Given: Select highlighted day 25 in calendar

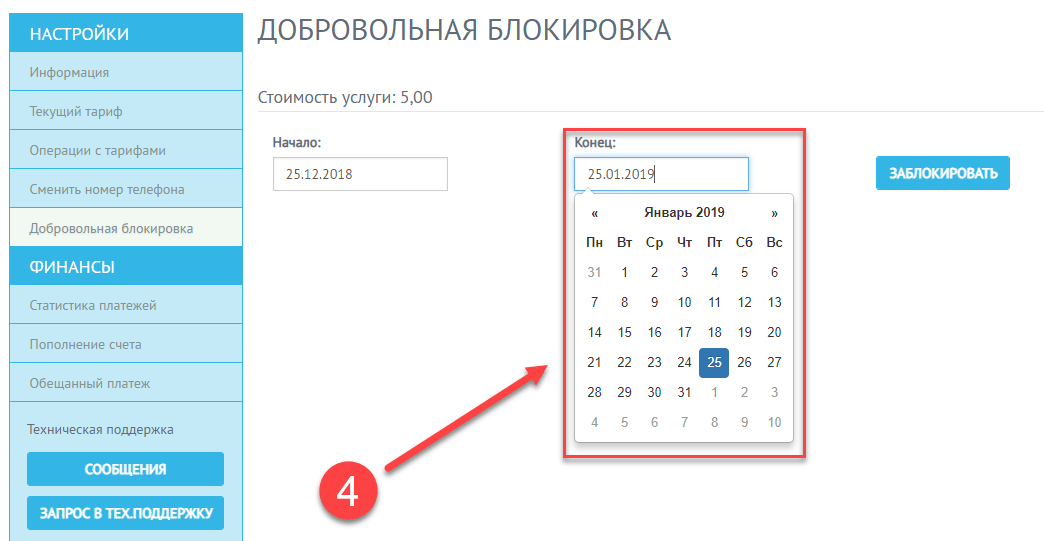Looking at the screenshot, I should tap(714, 363).
